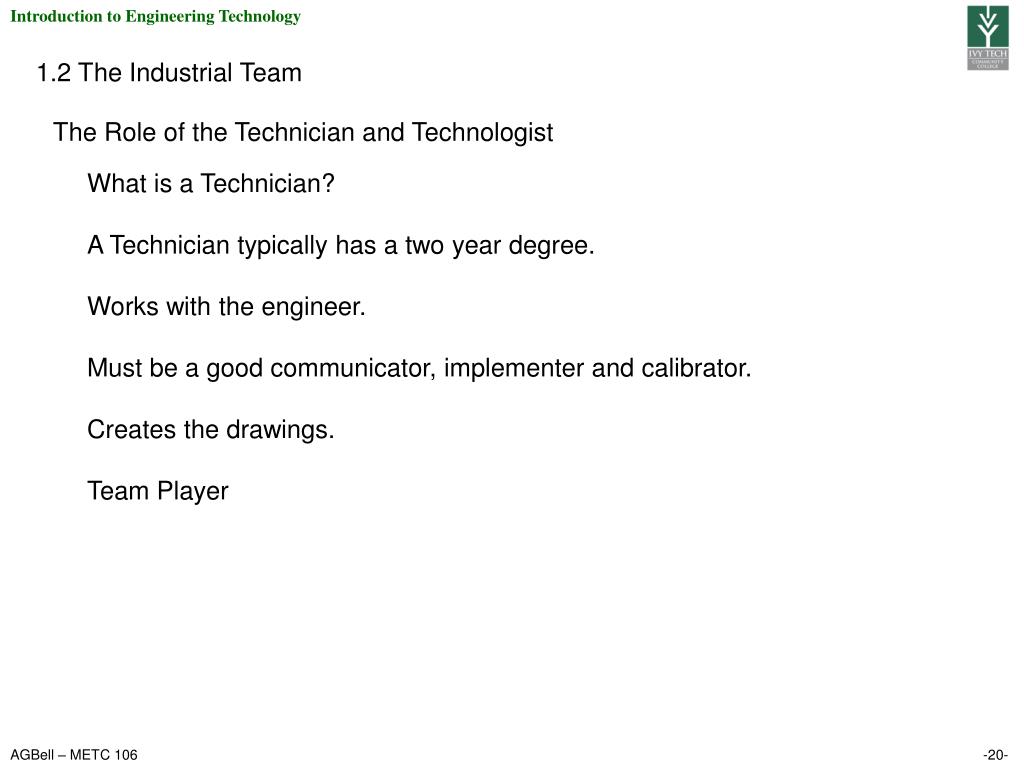Click the 'AGBell – METC 106' footer
The height and width of the screenshot is (768, 1024).
pos(74,754)
